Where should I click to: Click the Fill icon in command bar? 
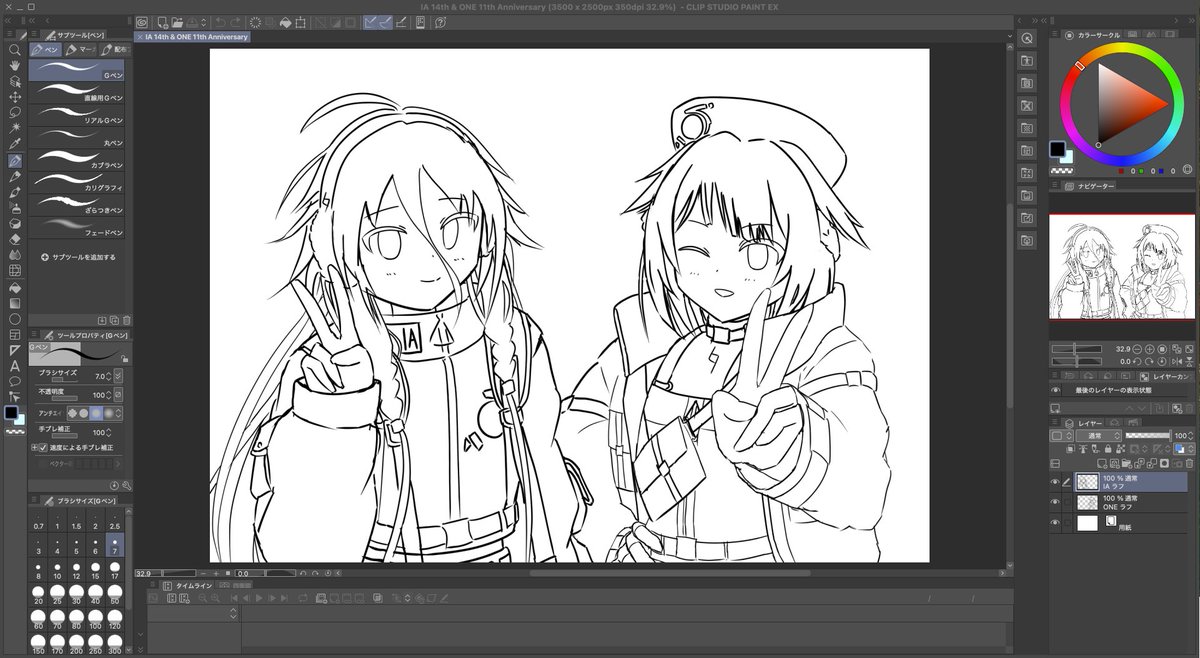285,22
